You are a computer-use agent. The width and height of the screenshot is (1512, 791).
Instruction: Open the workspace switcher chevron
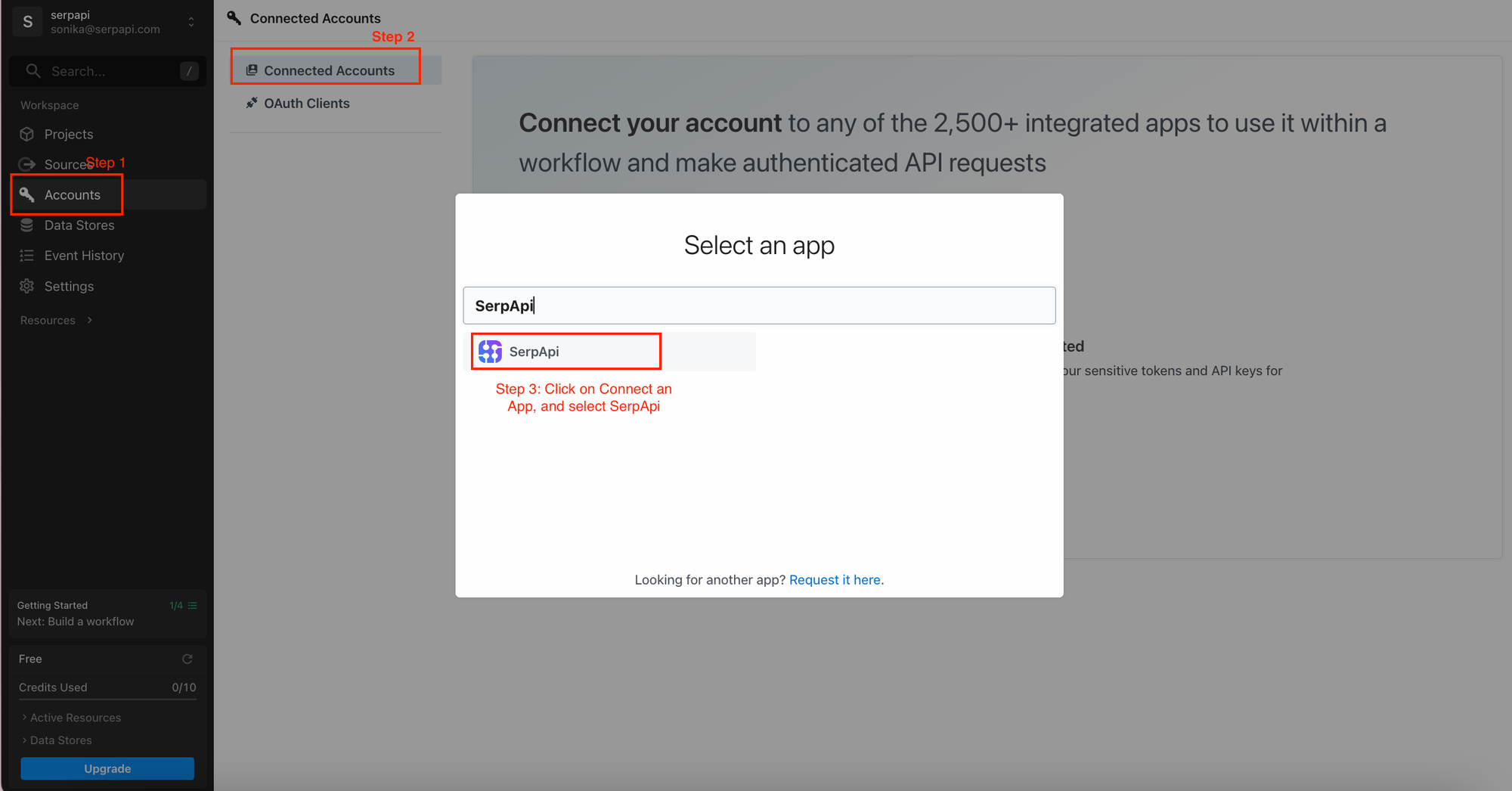(191, 22)
